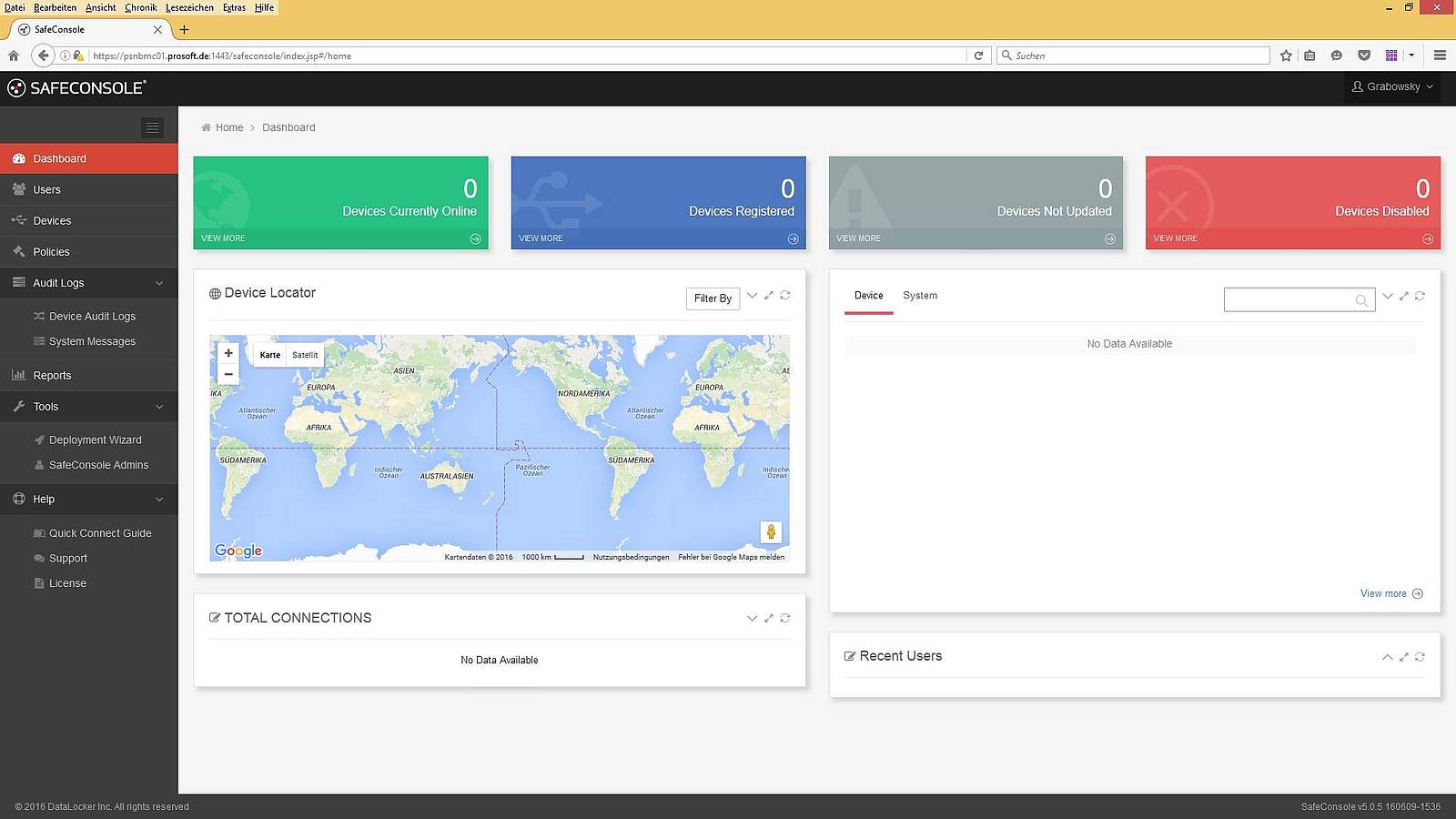Screen dimensions: 1456x819
Task: Collapse the sidebar with the hamburger icon
Action: 153,128
